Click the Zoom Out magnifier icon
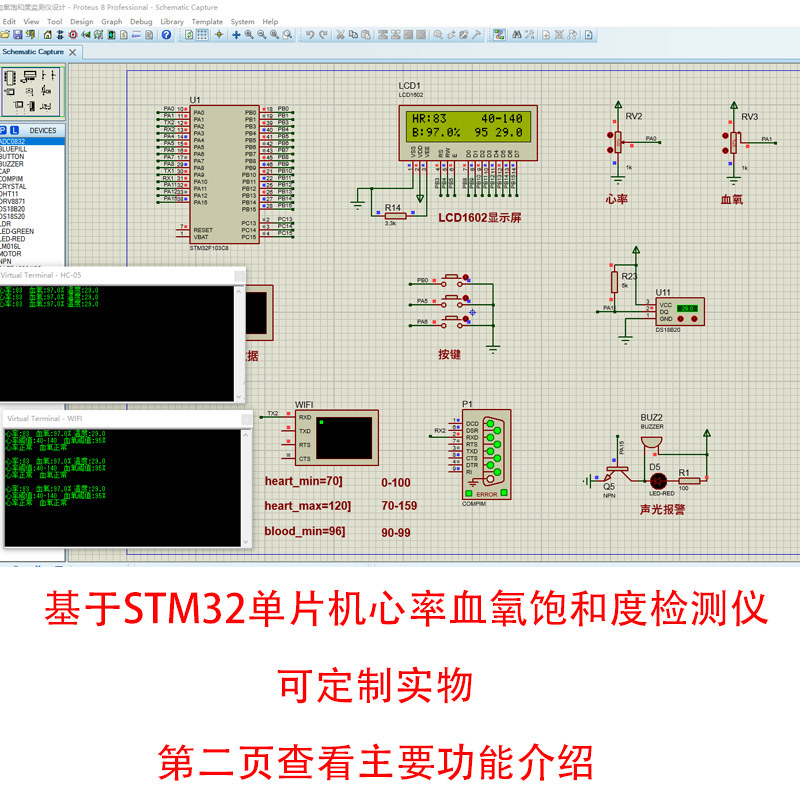The width and height of the screenshot is (800, 800). point(262,35)
